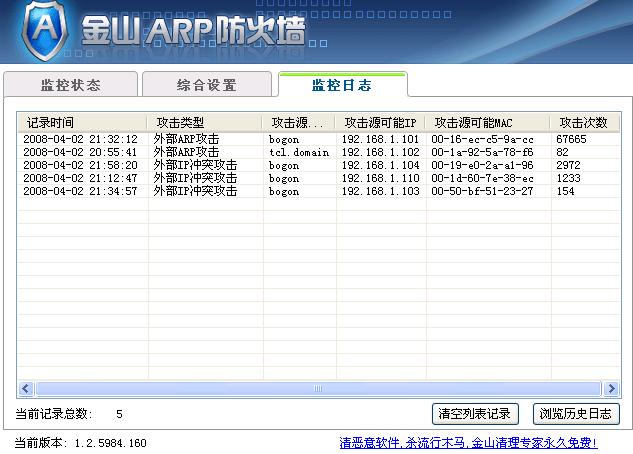Click attack count 1233

click(x=568, y=178)
